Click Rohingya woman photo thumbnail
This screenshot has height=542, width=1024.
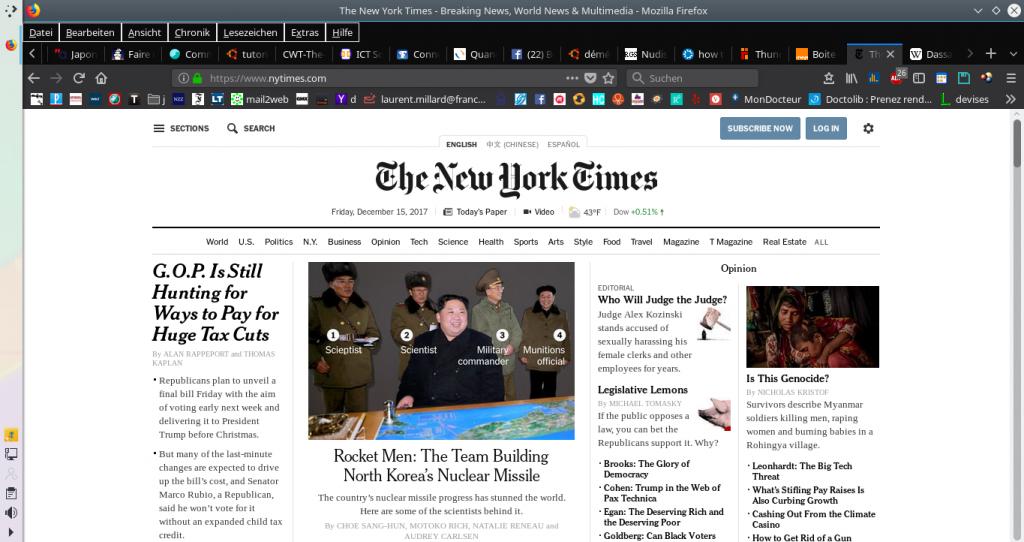(x=812, y=327)
